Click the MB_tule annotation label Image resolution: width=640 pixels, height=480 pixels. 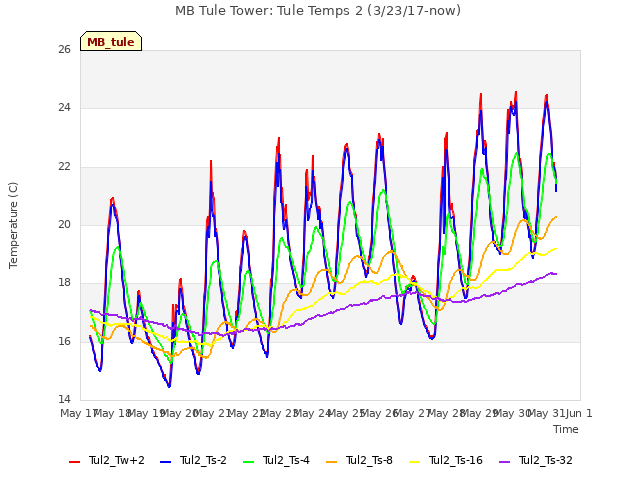point(111,41)
